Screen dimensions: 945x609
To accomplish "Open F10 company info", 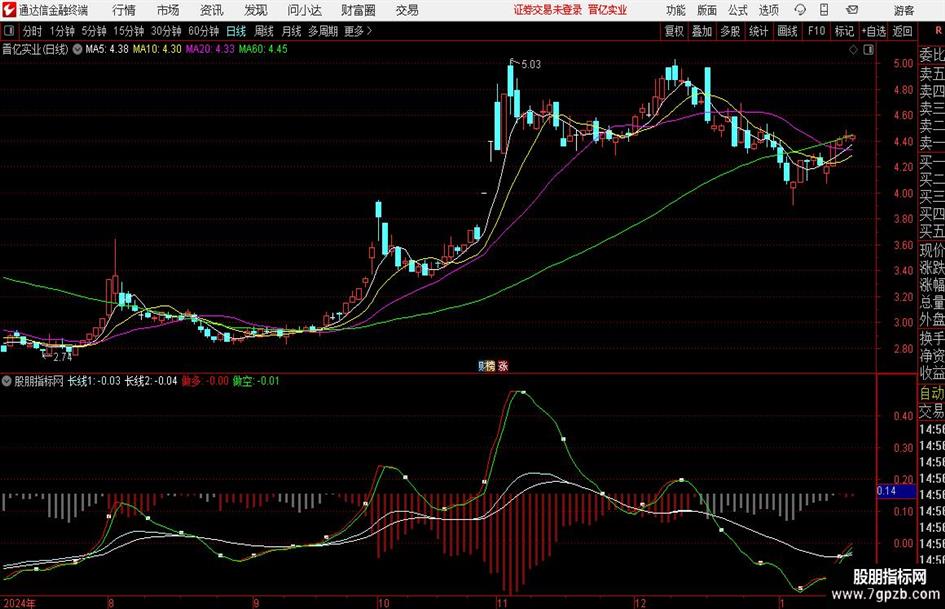I will coord(816,31).
